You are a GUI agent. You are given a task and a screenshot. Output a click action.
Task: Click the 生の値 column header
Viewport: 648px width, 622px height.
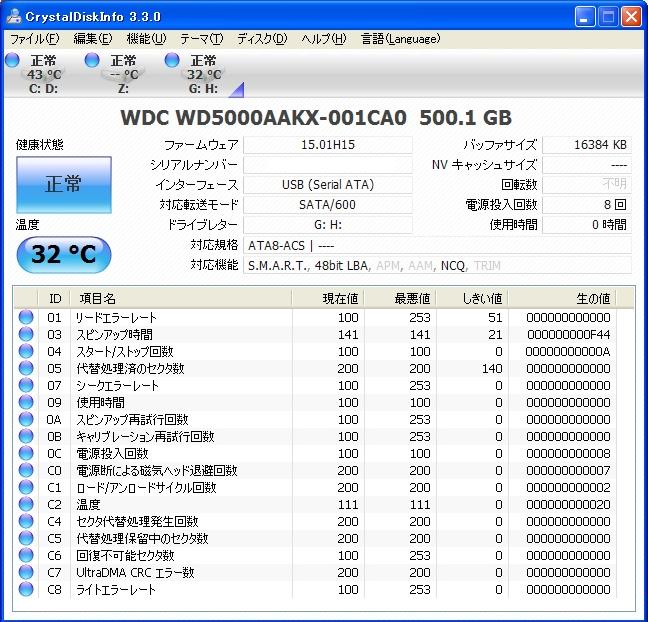[x=592, y=298]
